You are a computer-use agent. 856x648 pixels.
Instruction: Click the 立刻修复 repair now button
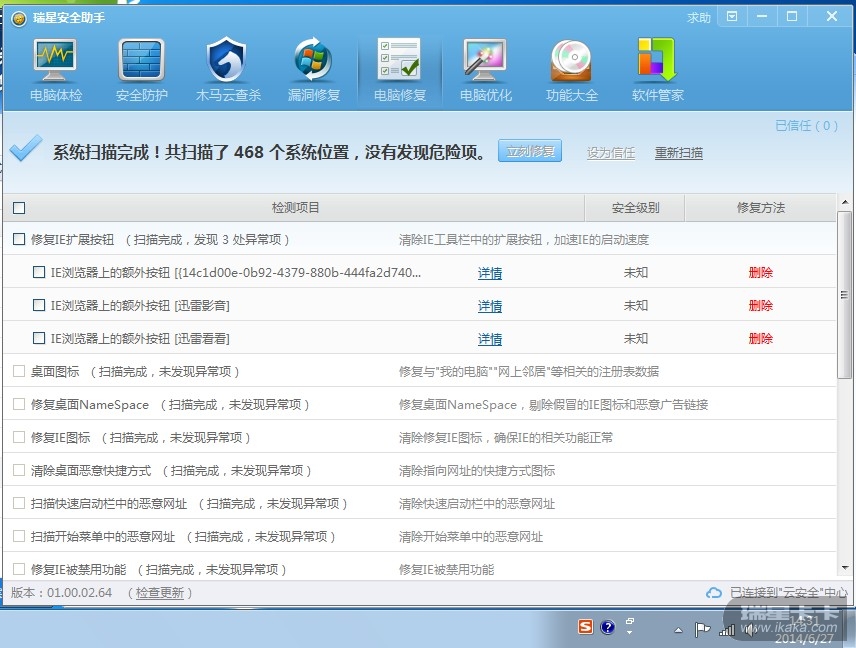coord(530,152)
